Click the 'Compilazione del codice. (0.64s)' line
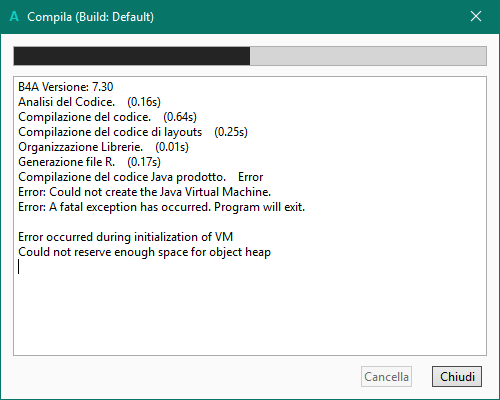The height and width of the screenshot is (400, 500). coord(107,117)
